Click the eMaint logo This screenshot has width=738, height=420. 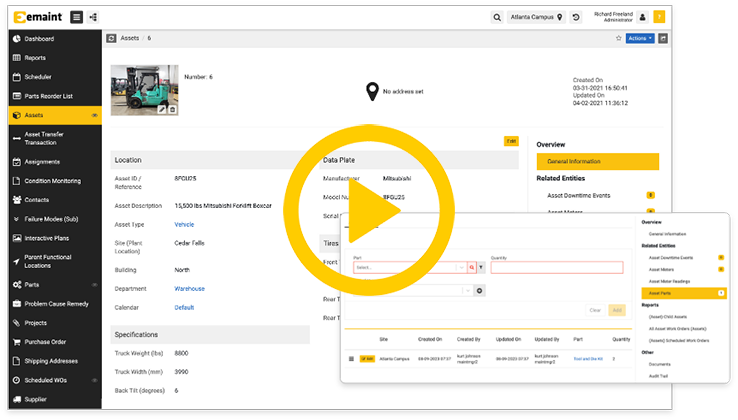click(x=38, y=17)
